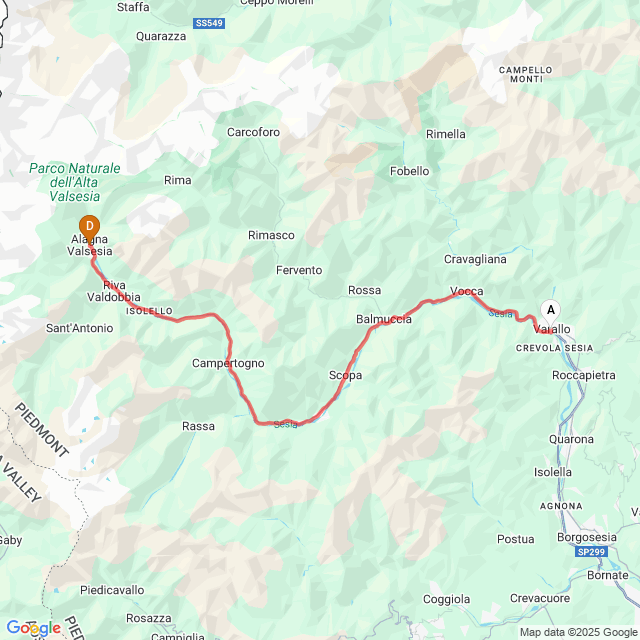This screenshot has height=640, width=640.
Task: Click the Campertogno town label
Action: click(x=228, y=363)
